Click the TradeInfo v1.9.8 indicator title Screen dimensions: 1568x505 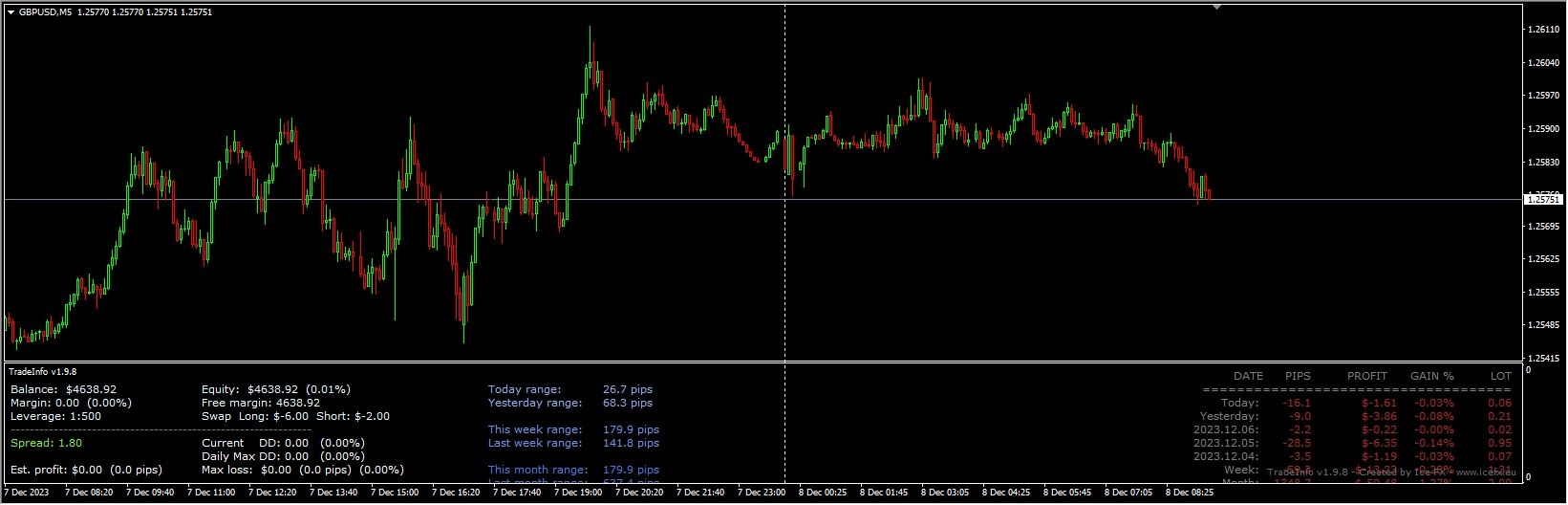coord(43,372)
